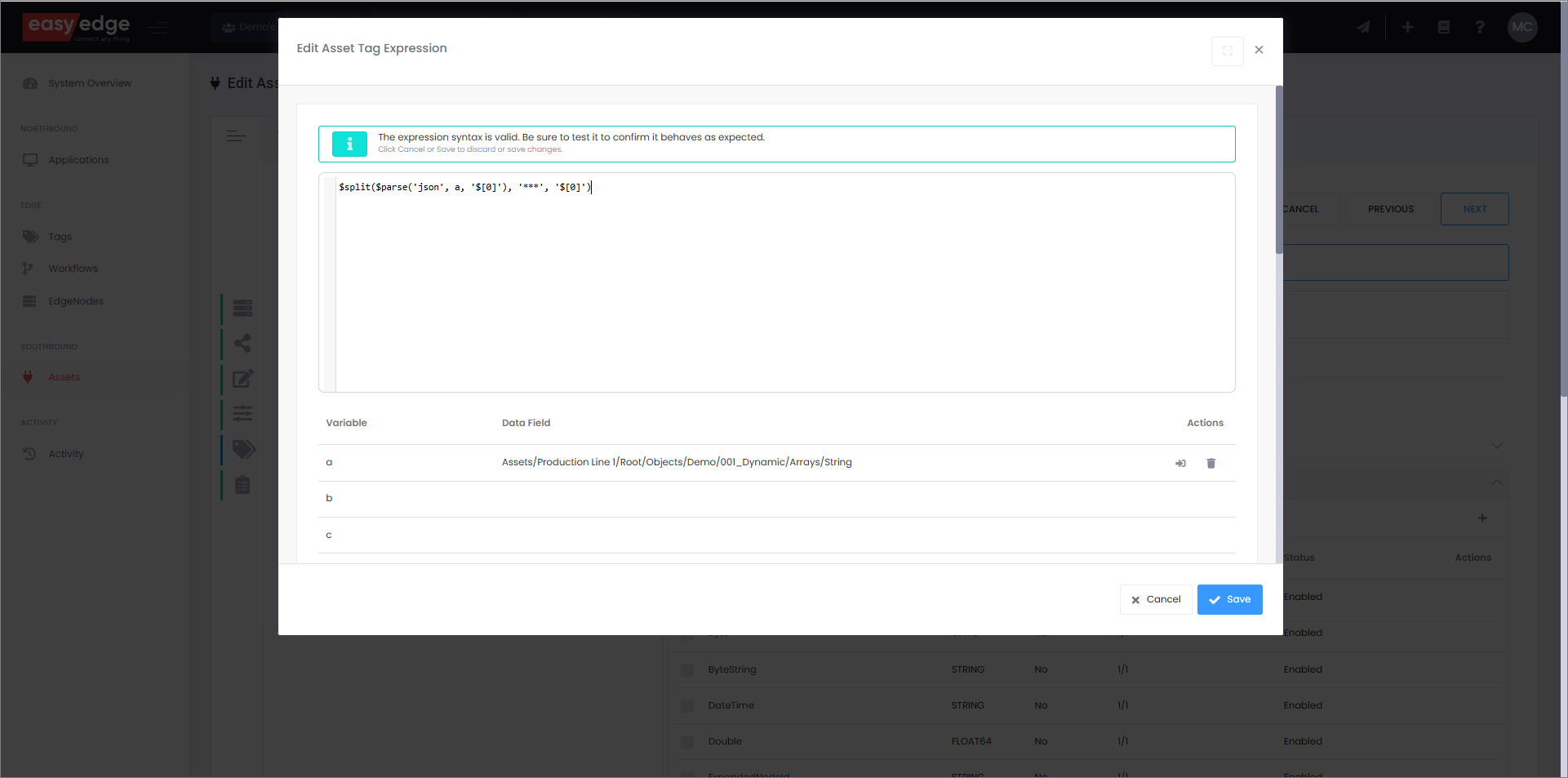Screen dimensions: 1568x778
Task: Collapse the section with the up chevron
Action: coord(1496,482)
